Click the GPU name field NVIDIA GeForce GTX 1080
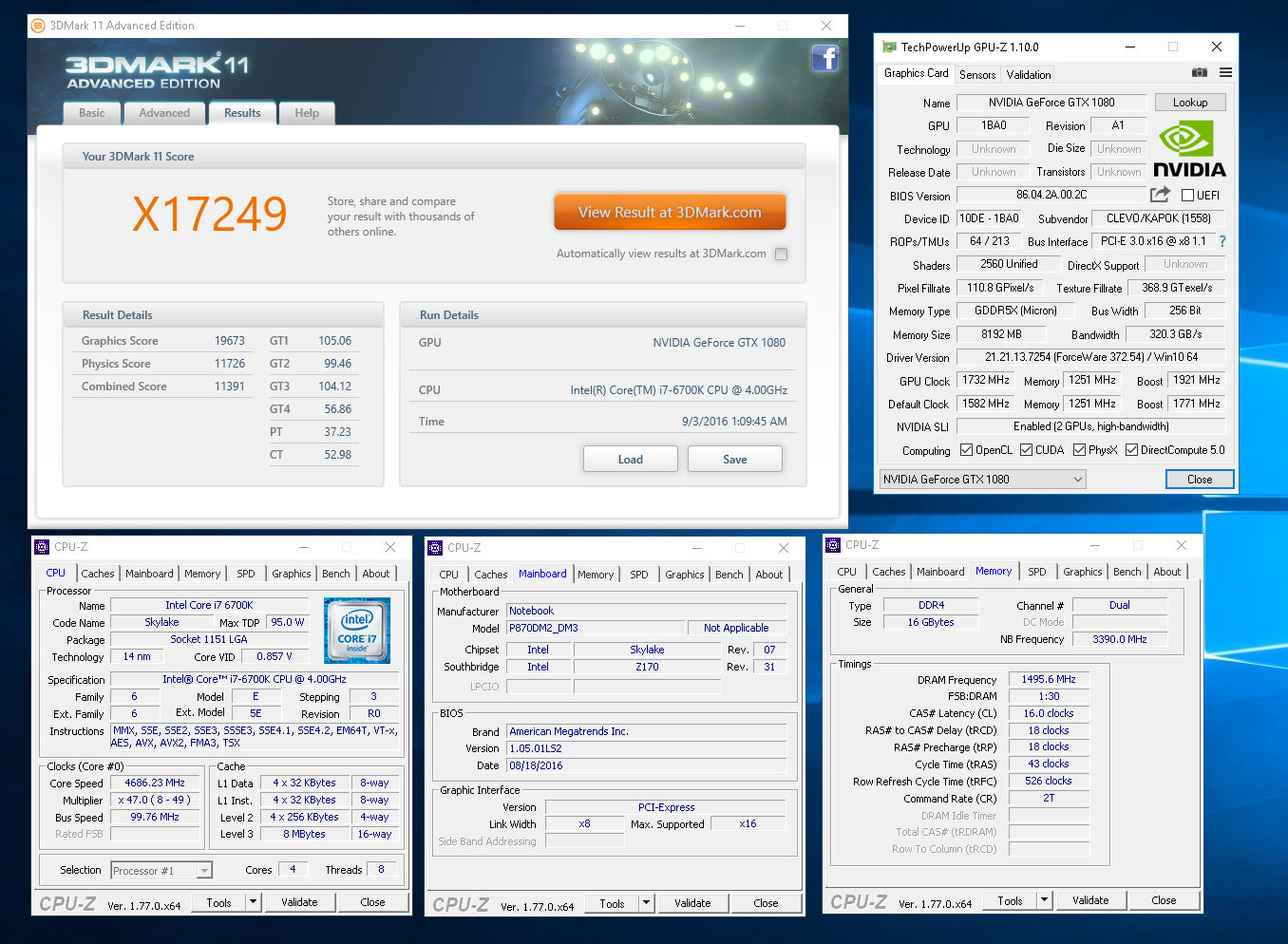The height and width of the screenshot is (944, 1288). 1051,103
